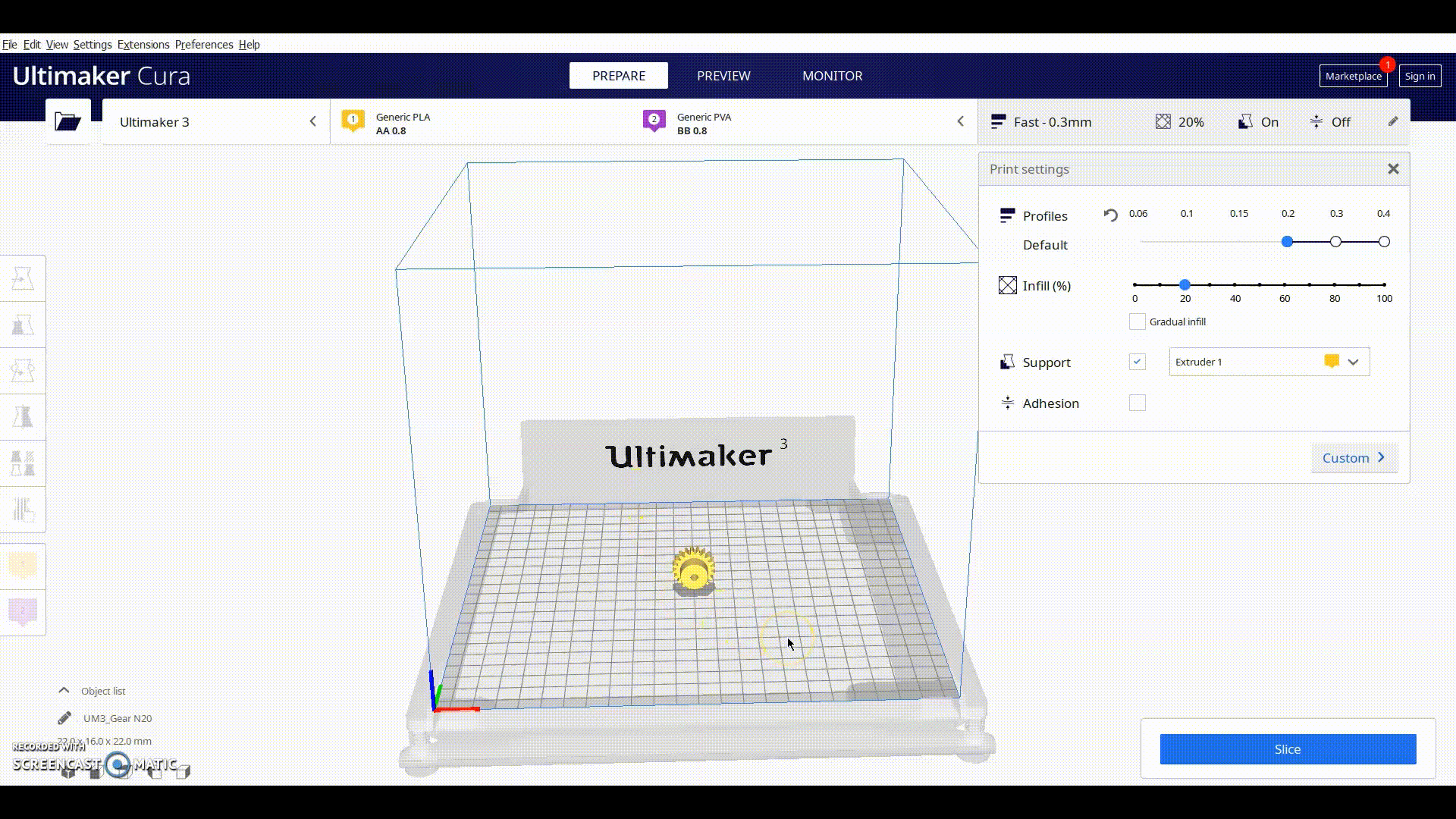Screen dimensions: 1456x819
Task: Set infill slider to the 100 tick
Action: (x=1384, y=284)
